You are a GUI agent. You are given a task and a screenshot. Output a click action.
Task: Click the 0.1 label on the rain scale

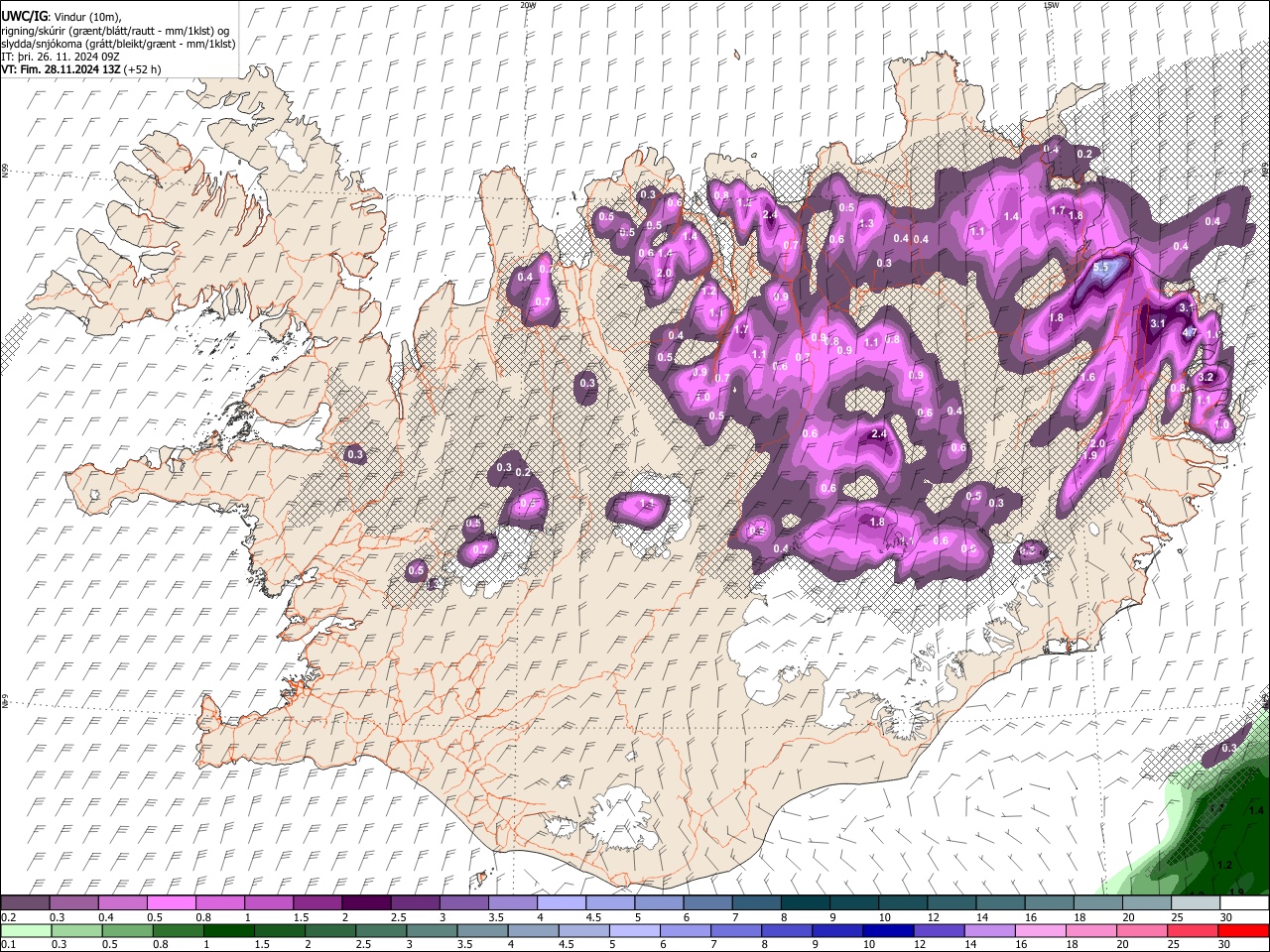coord(8,945)
